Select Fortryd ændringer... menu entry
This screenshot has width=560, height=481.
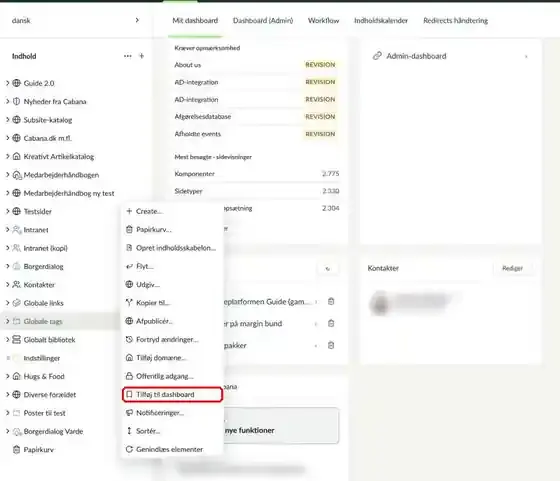(172, 340)
